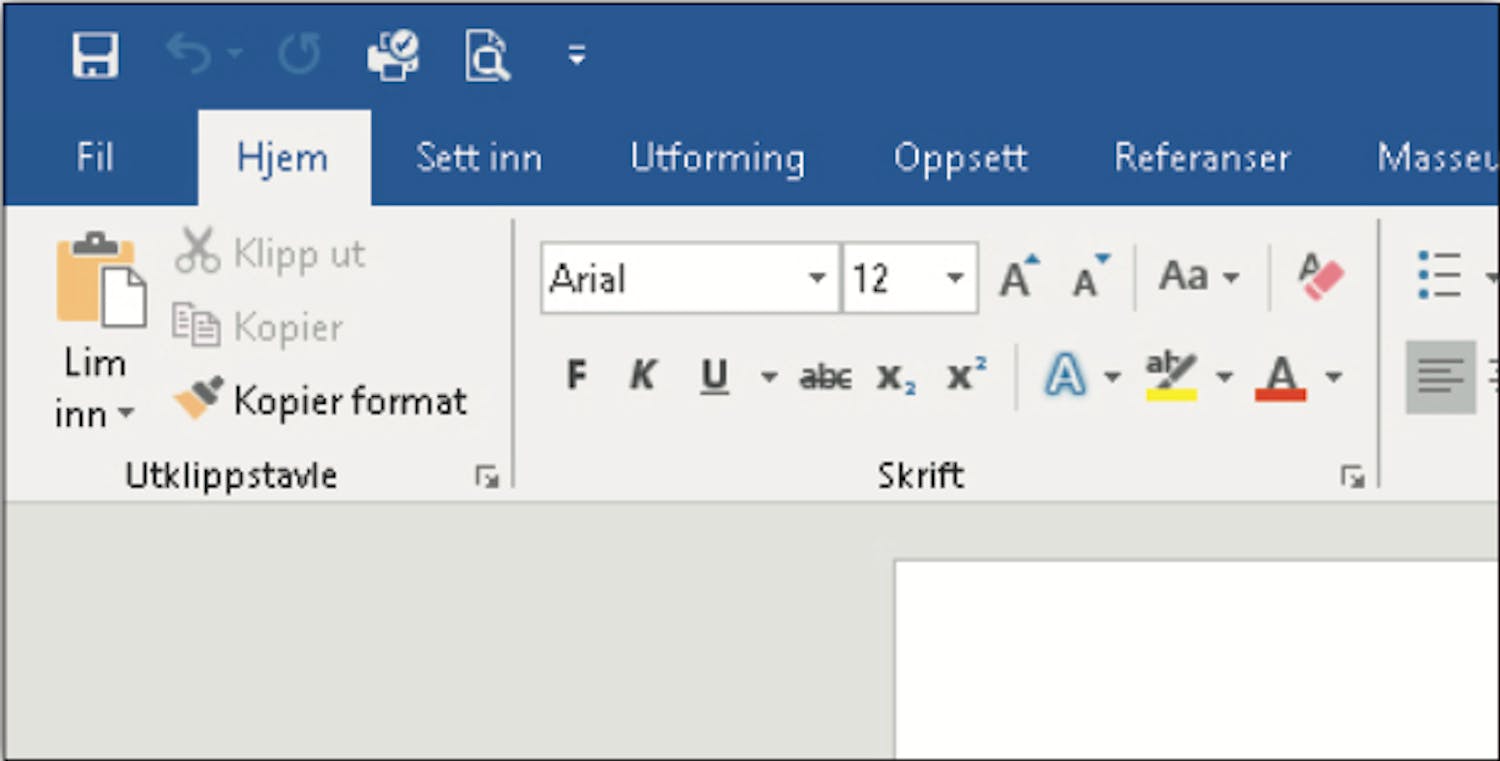Click the Save floppy disk icon
1500x761 pixels.
pos(95,54)
